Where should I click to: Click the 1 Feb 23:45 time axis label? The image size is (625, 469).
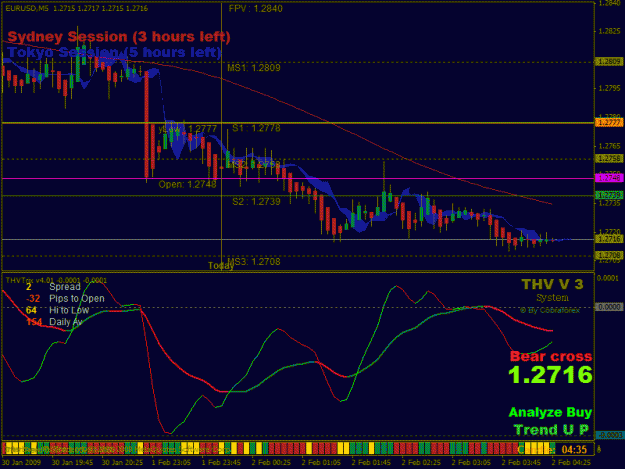pyautogui.click(x=221, y=463)
